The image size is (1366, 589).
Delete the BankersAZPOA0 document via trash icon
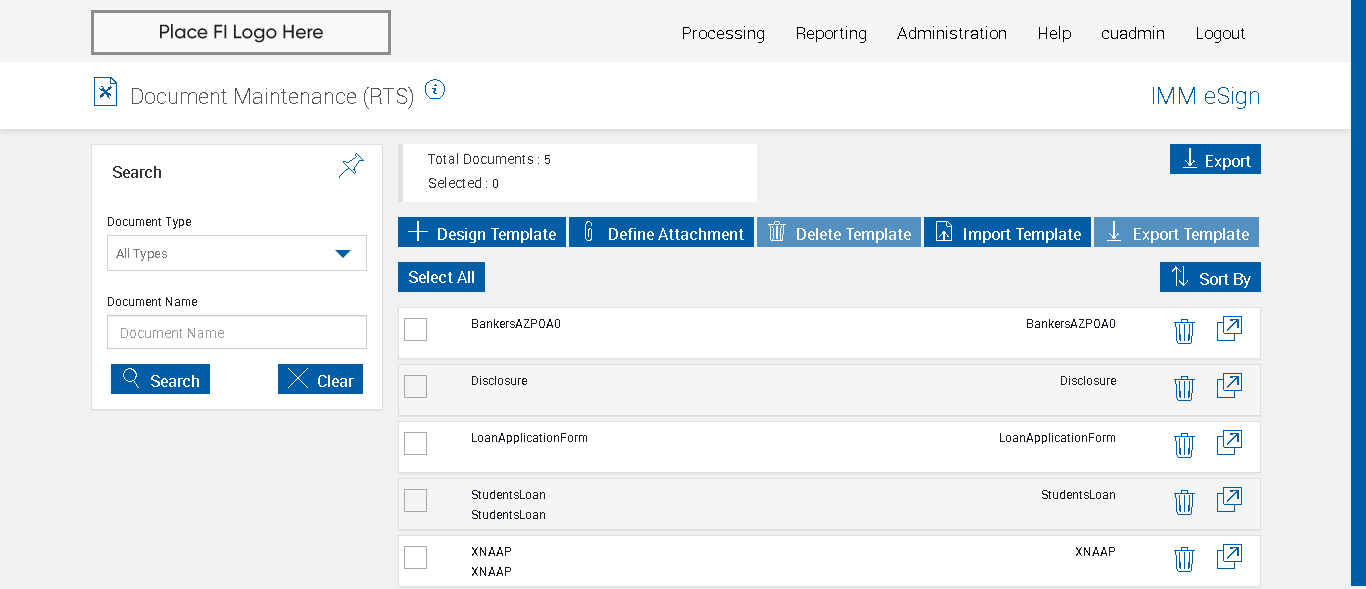coord(1184,331)
